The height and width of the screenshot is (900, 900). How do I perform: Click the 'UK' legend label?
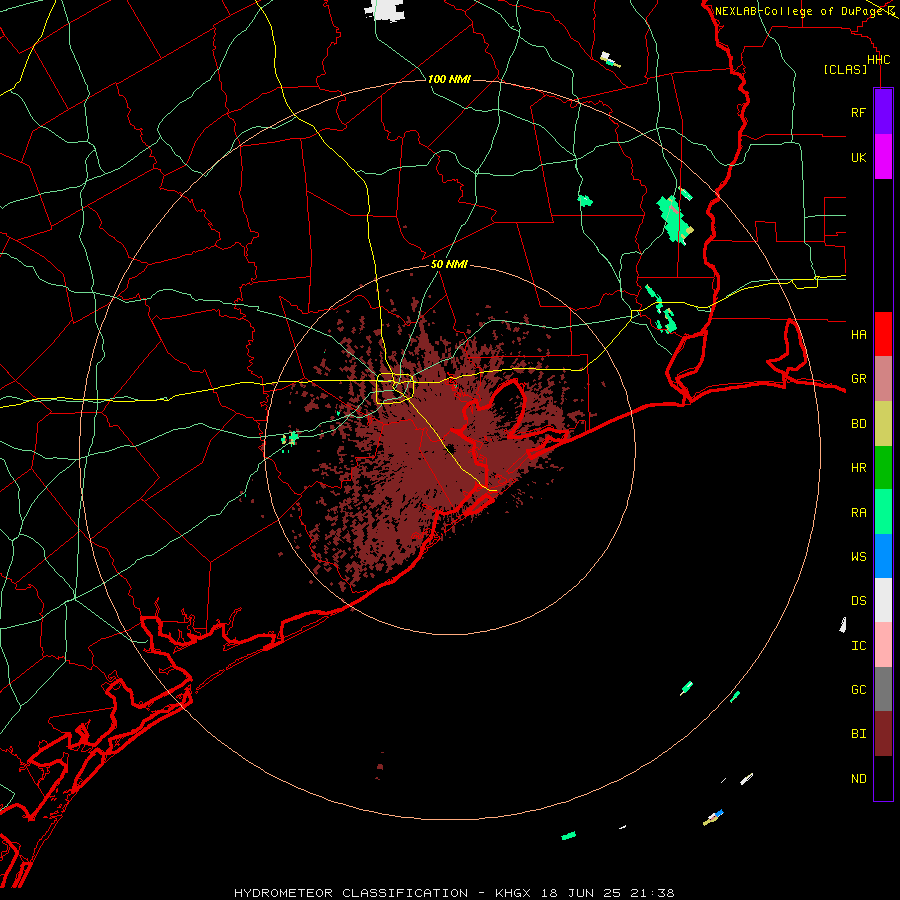coord(858,157)
